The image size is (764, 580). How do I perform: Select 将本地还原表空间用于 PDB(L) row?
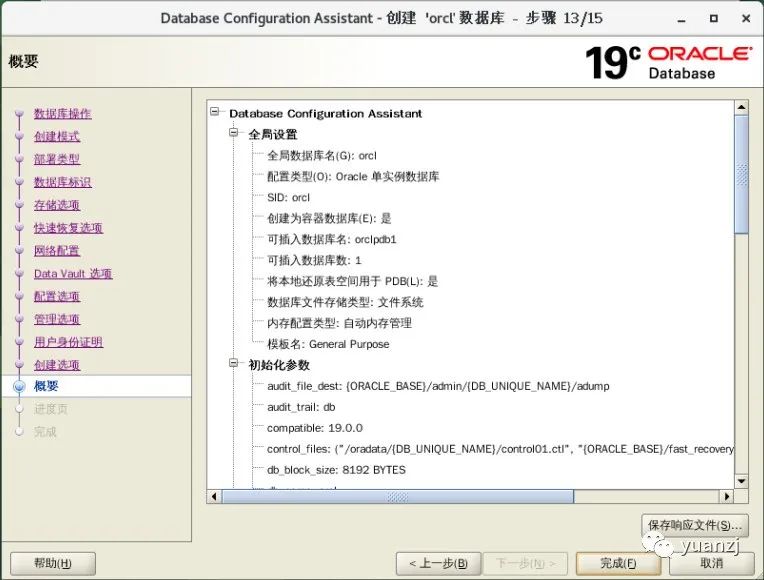click(352, 282)
